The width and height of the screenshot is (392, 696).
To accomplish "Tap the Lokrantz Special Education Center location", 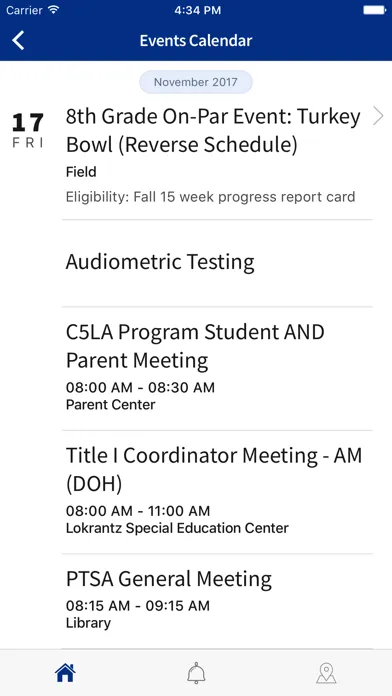I will [x=177, y=528].
